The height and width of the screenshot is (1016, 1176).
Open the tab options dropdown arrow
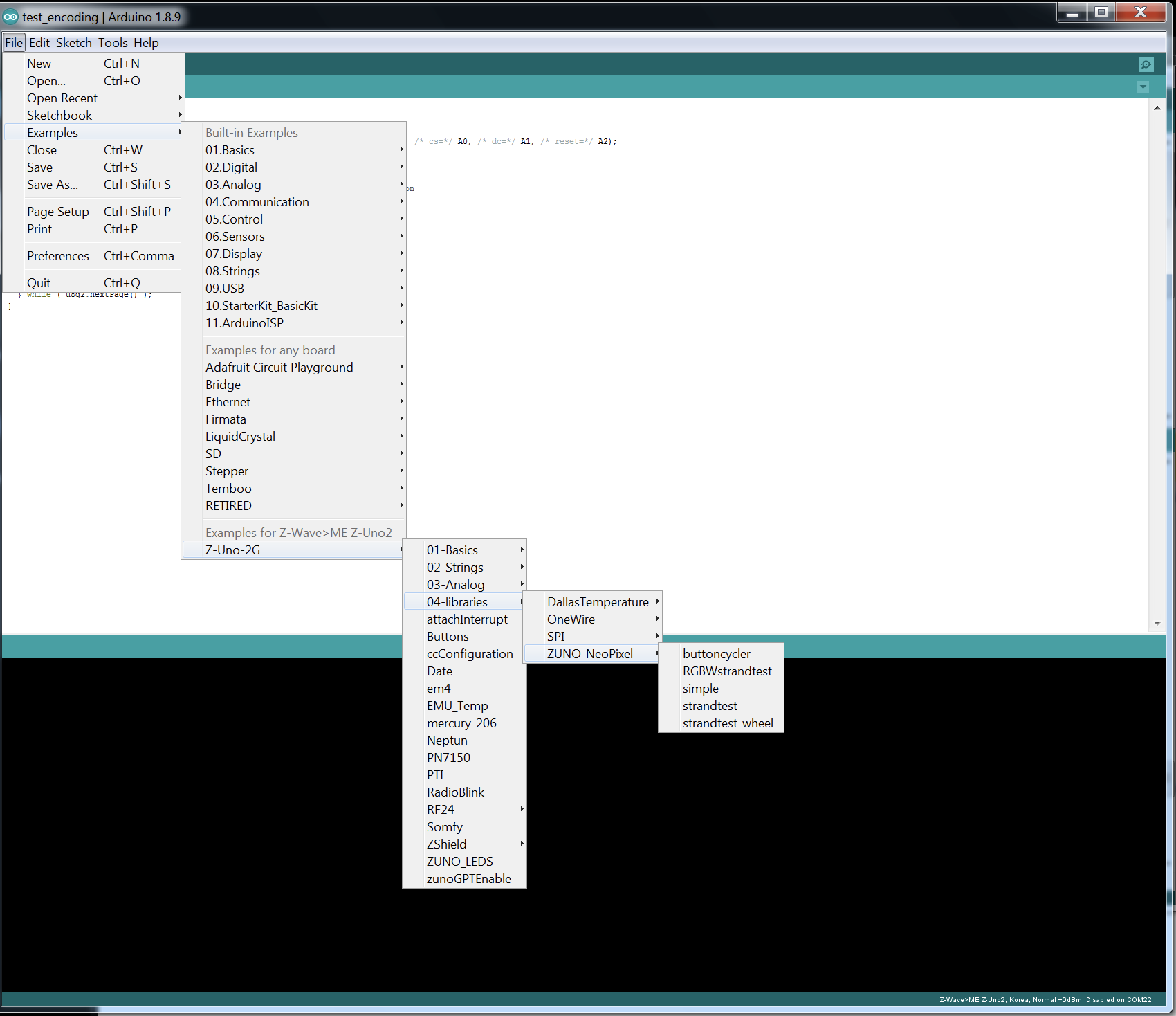pyautogui.click(x=1143, y=87)
